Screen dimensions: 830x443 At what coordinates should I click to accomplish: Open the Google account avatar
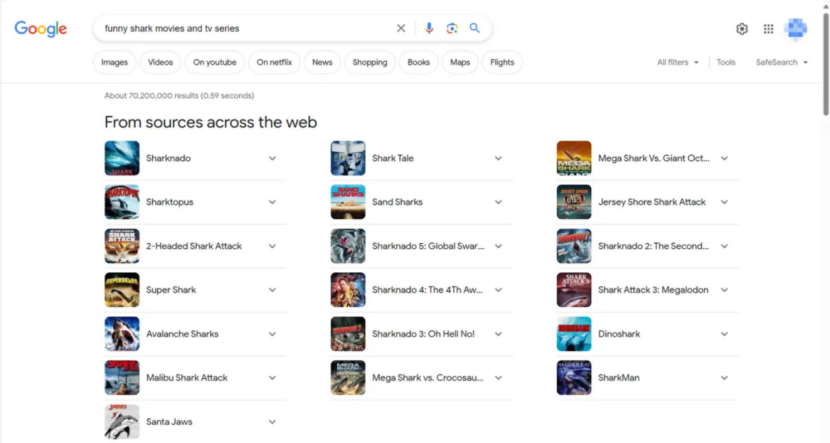(x=796, y=29)
